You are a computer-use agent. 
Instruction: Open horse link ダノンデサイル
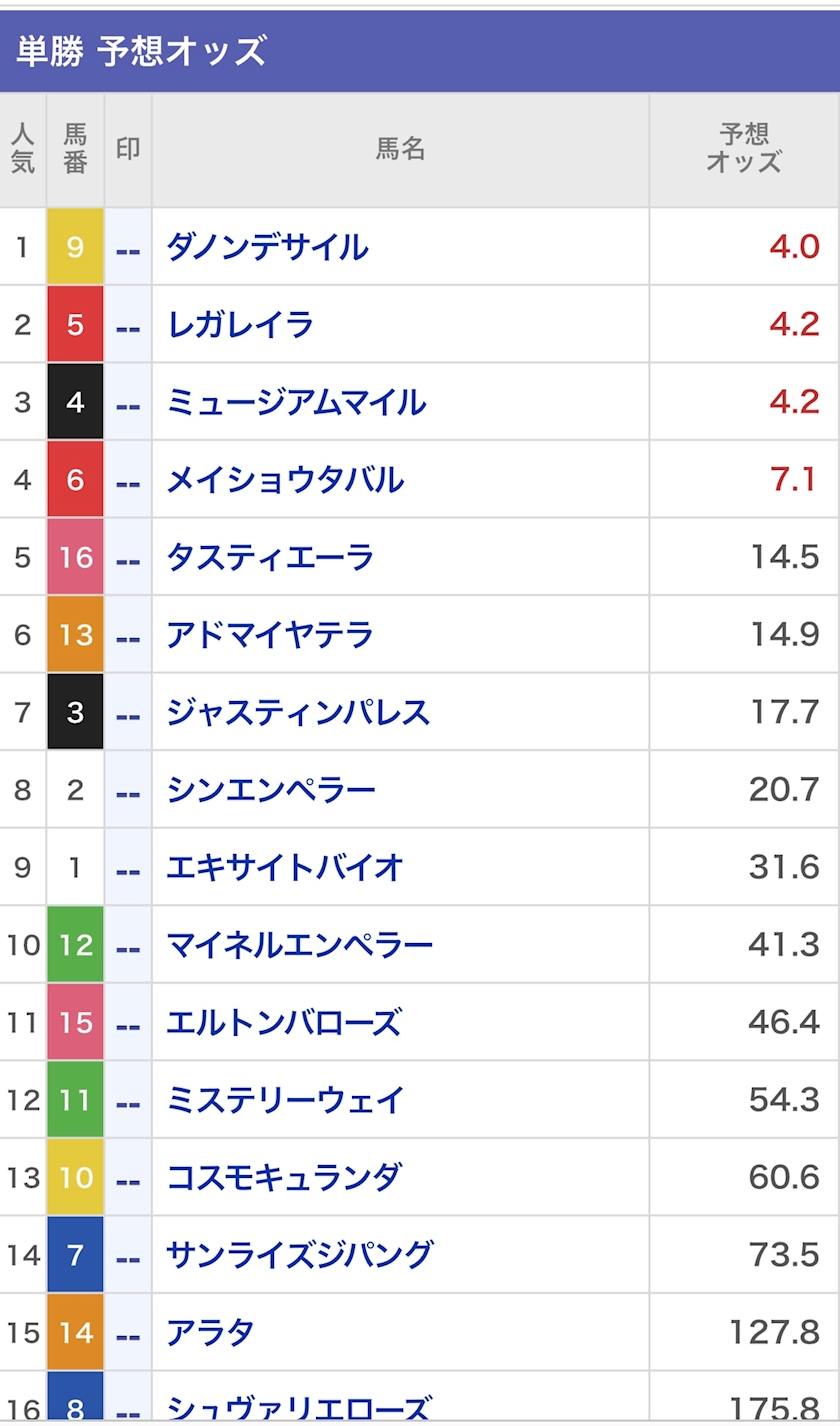267,247
